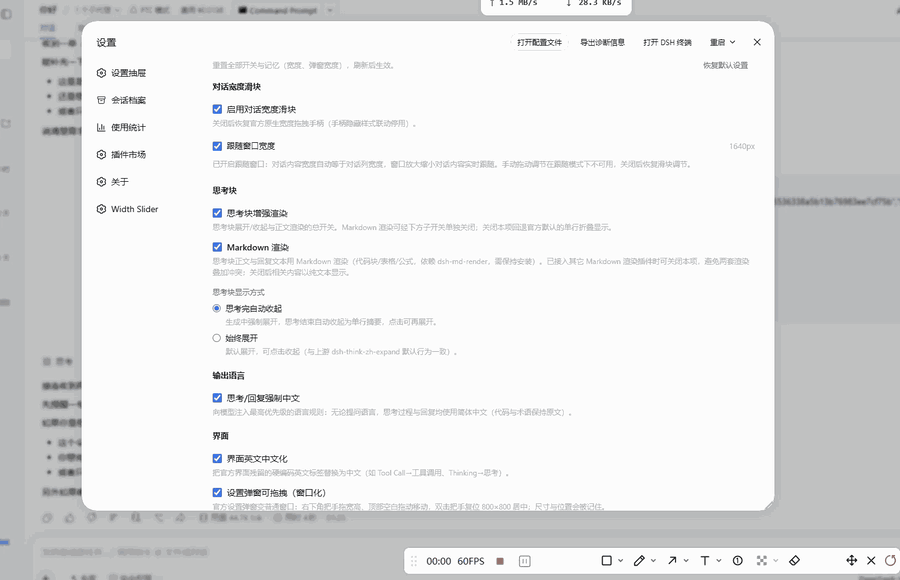Open the mosaic tool options dropdown
Screen dimensions: 900x580
pos(776,560)
